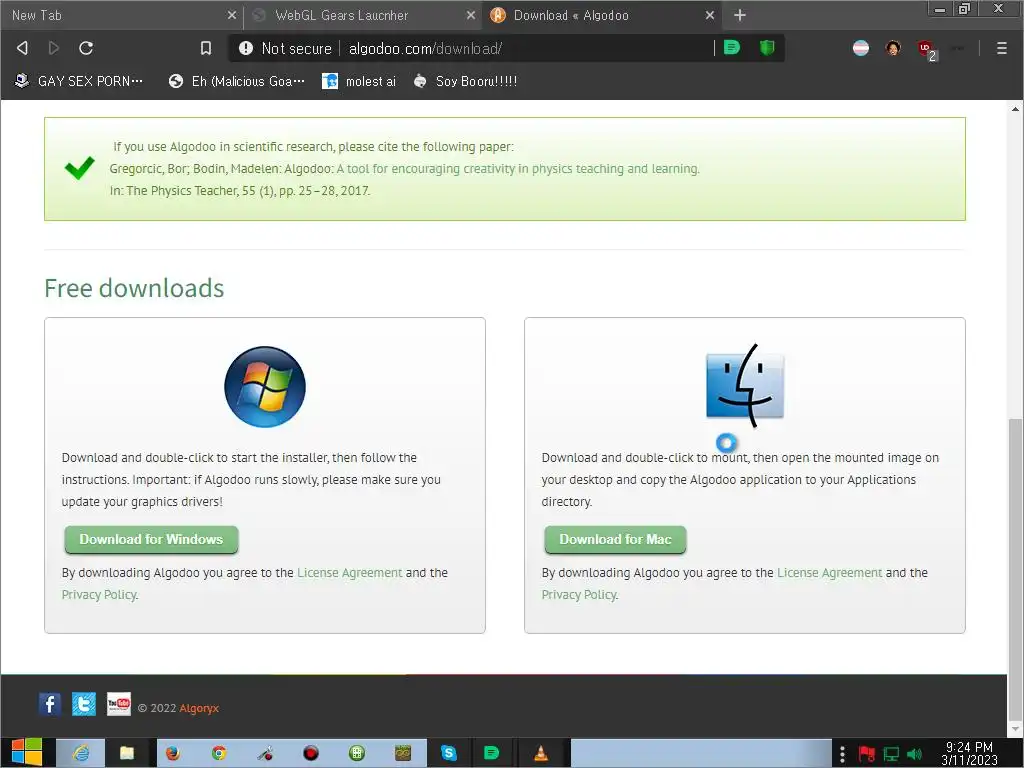Open the red record-button taskbar app
This screenshot has width=1024, height=768.
311,753
